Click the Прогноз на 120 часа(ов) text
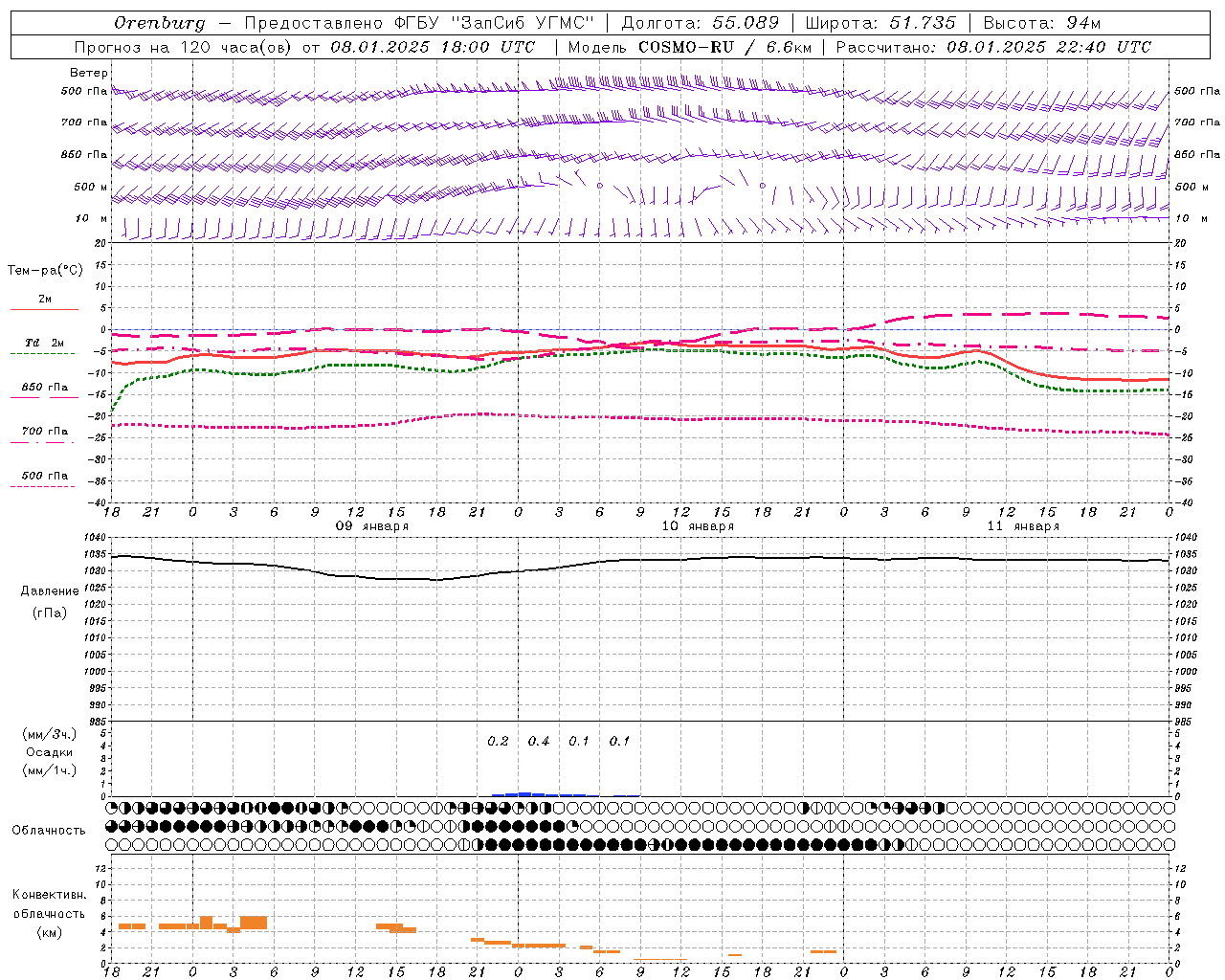Viewport: 1225px width, 980px height. pos(183,46)
